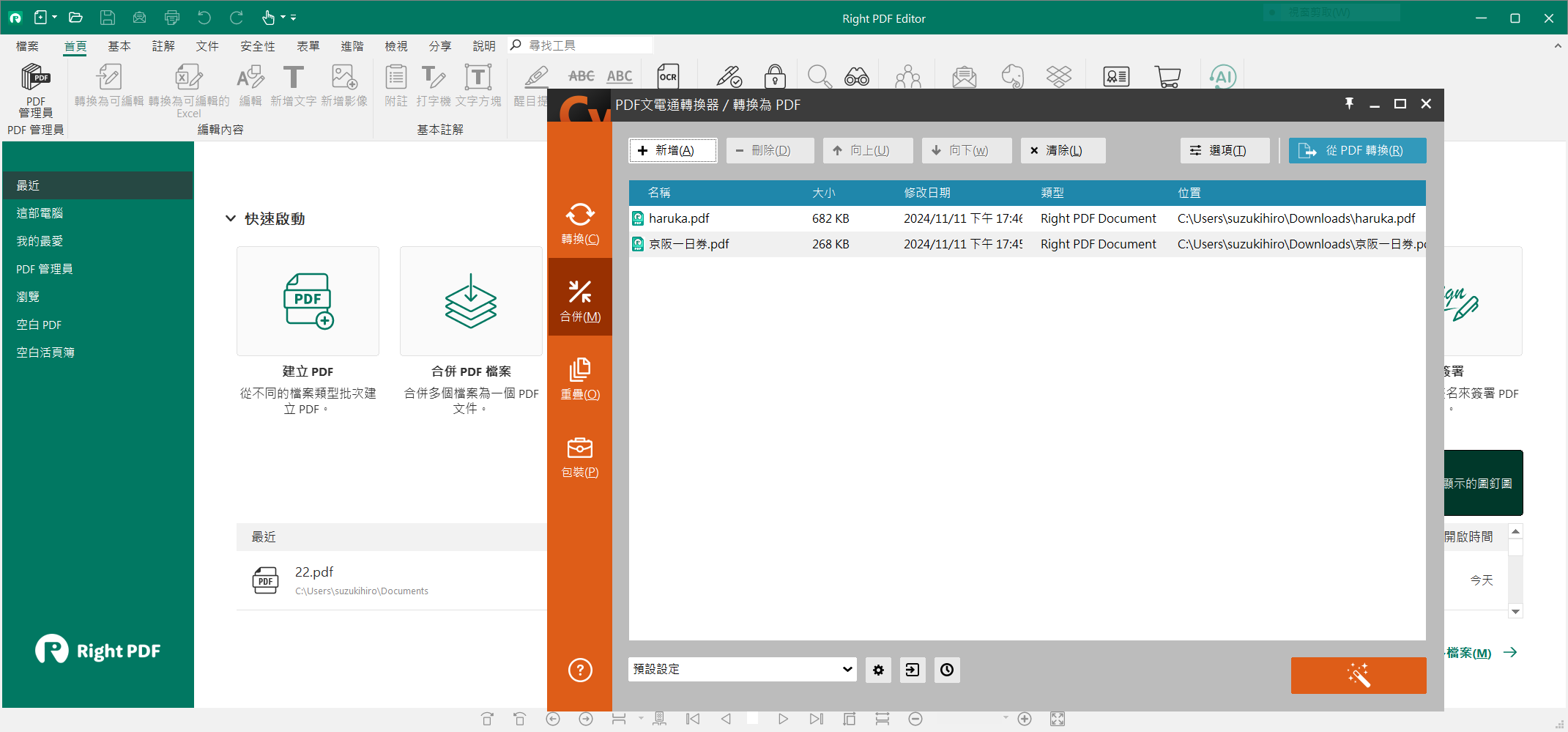Click the people share icon

click(908, 76)
